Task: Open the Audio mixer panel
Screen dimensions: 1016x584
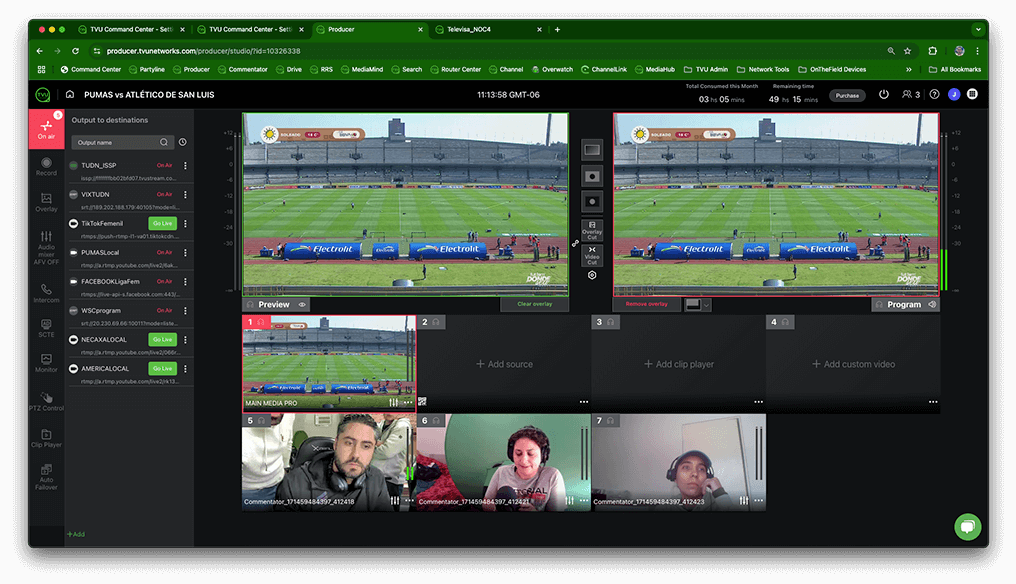Action: 46,248
